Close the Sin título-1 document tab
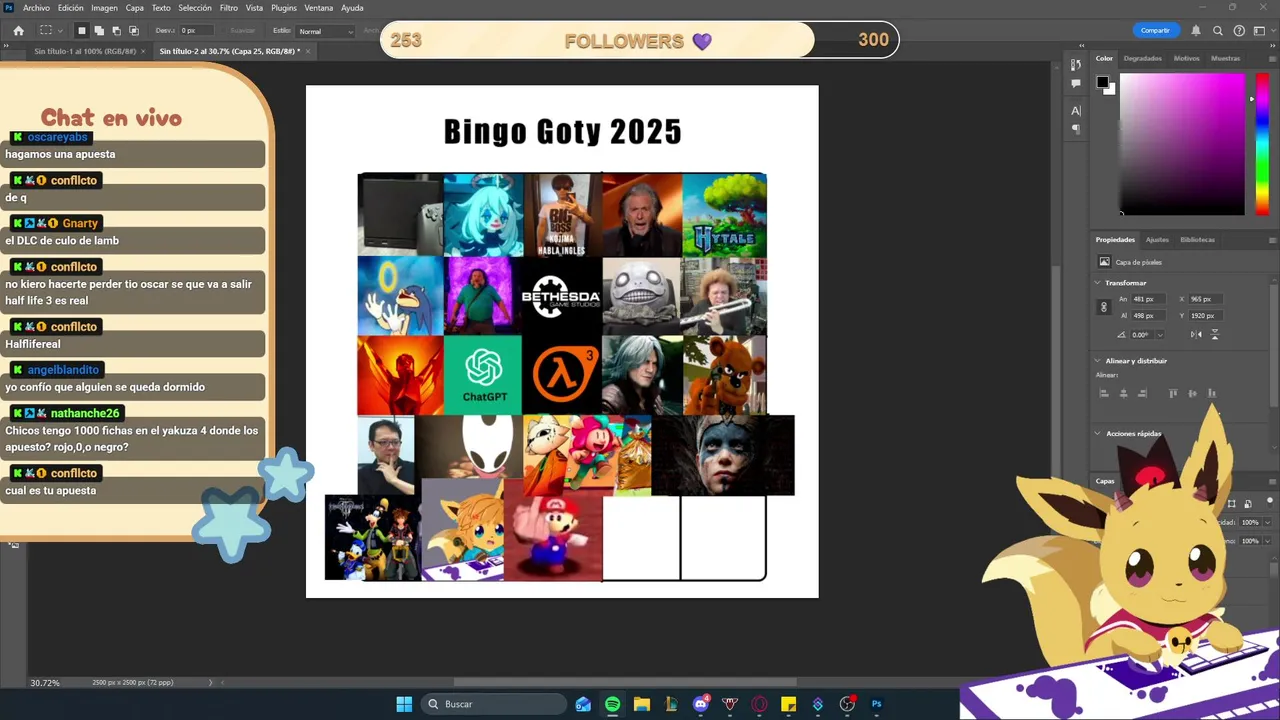Screen dimensions: 1280x720 [x=143, y=51]
